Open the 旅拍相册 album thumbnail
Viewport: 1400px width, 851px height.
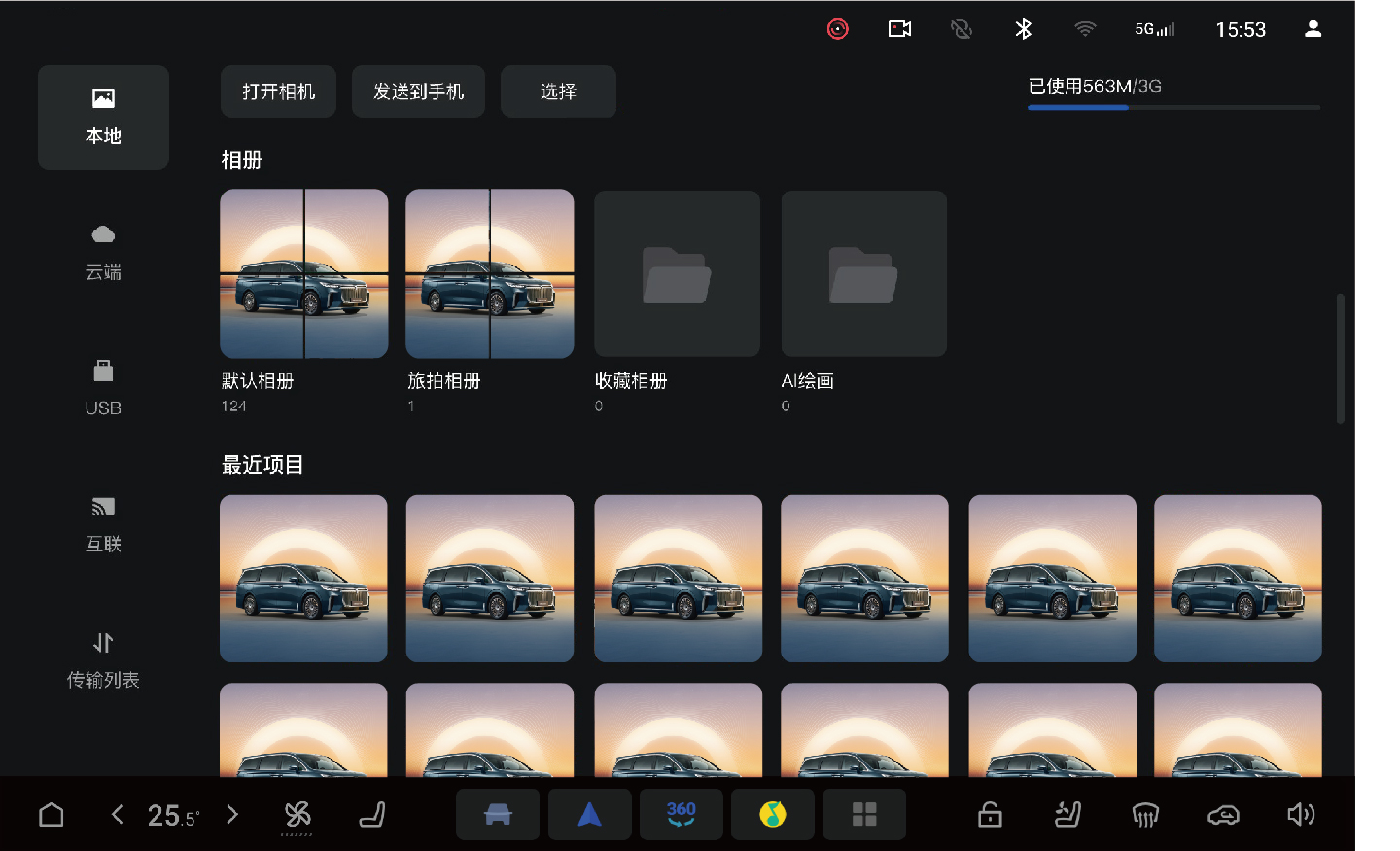[x=490, y=273]
